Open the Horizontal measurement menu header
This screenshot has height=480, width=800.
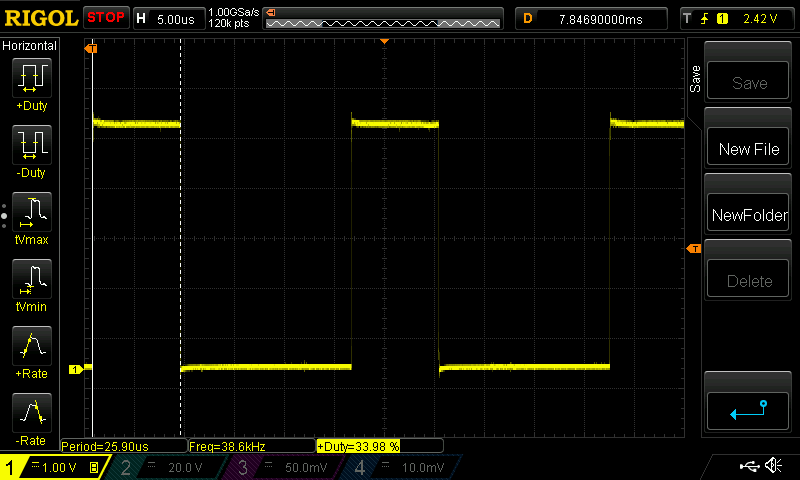[x=30, y=46]
